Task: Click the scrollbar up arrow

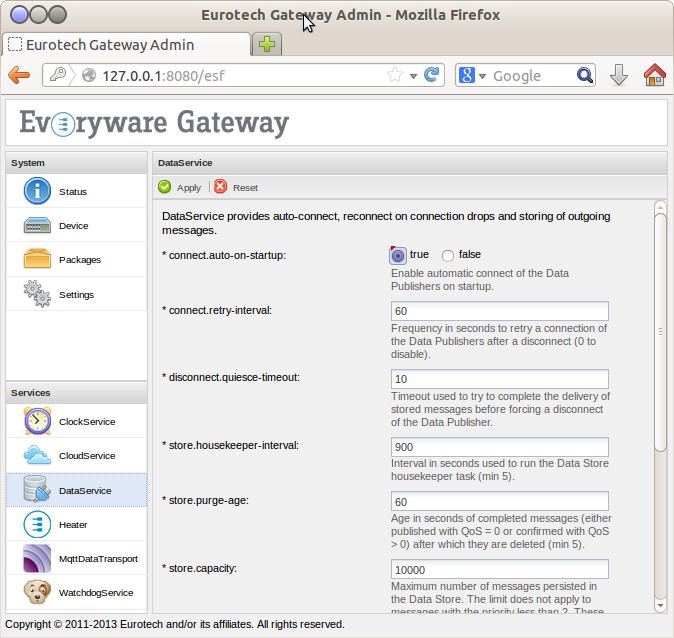Action: [660, 207]
